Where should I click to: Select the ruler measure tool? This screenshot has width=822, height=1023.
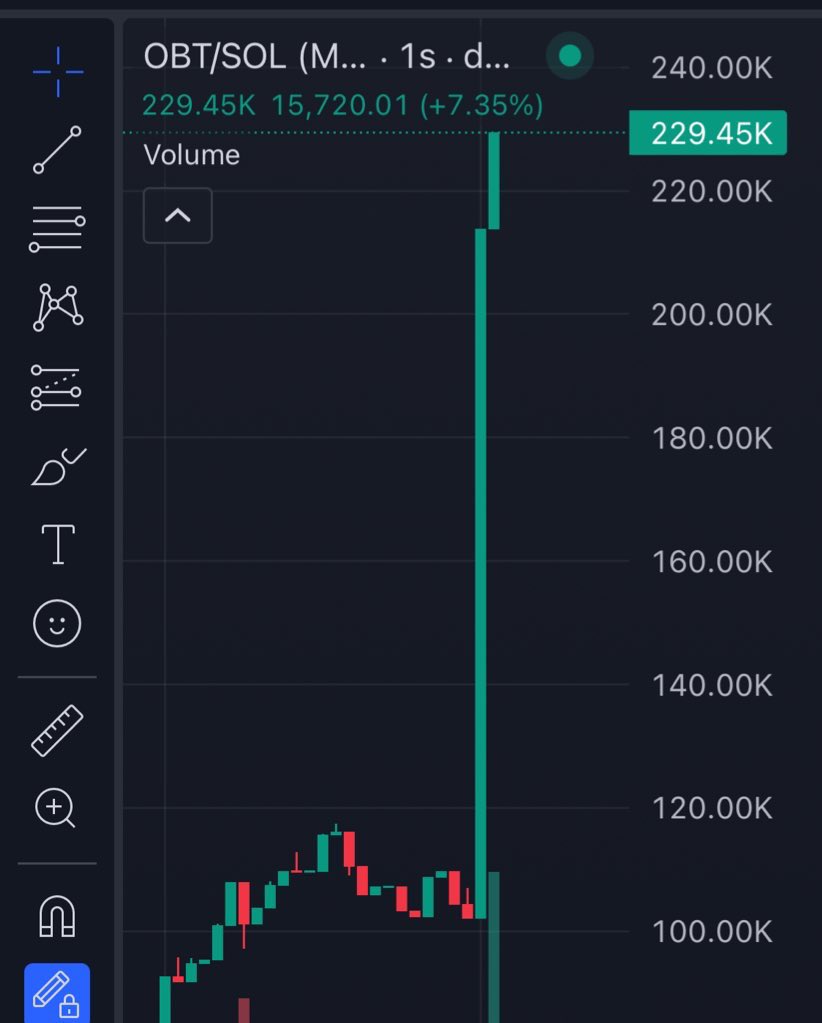tap(57, 731)
